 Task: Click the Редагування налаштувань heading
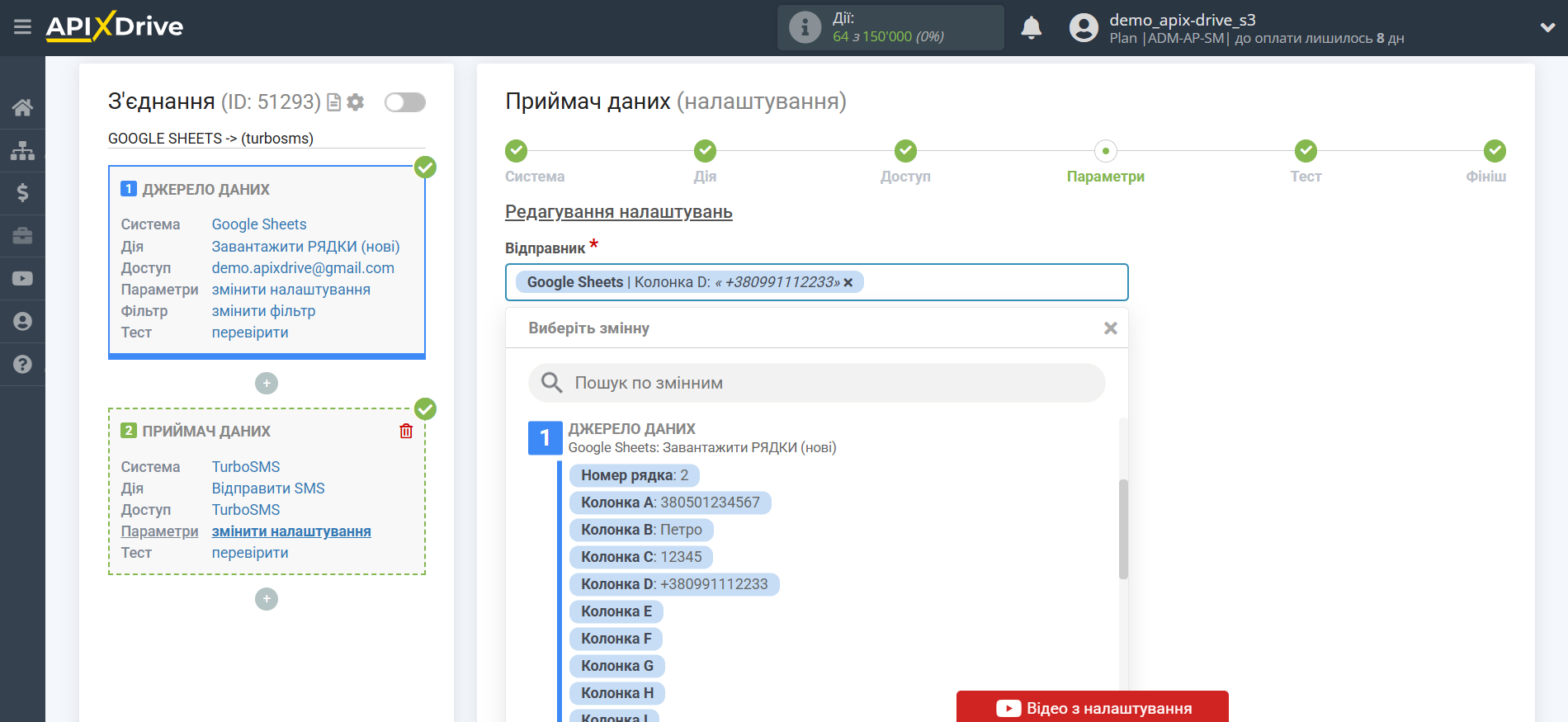tap(619, 212)
